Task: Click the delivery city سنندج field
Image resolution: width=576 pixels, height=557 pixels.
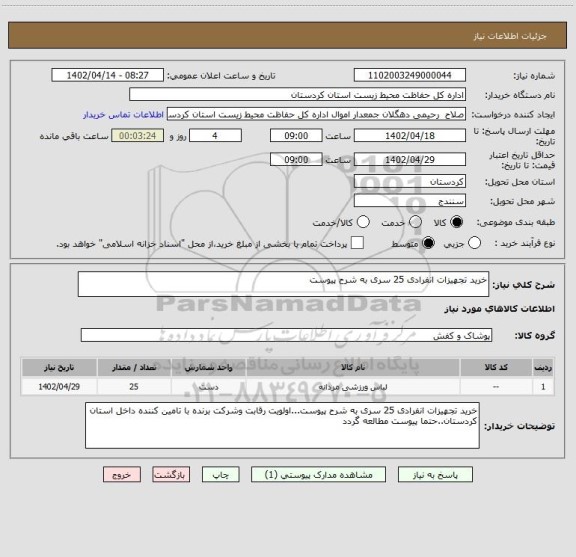Action: pos(410,201)
